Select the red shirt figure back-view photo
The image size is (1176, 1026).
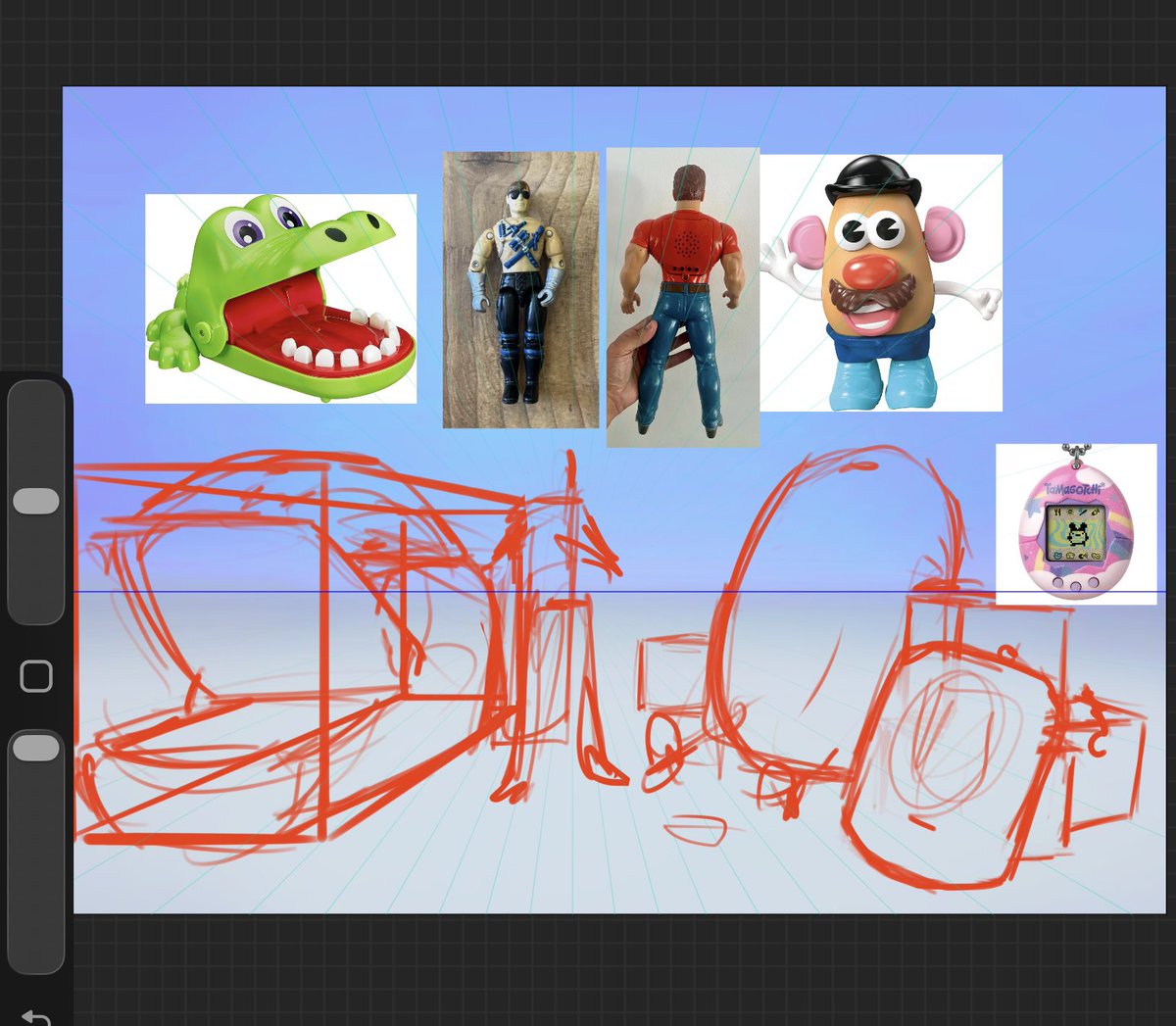pyautogui.click(x=683, y=298)
